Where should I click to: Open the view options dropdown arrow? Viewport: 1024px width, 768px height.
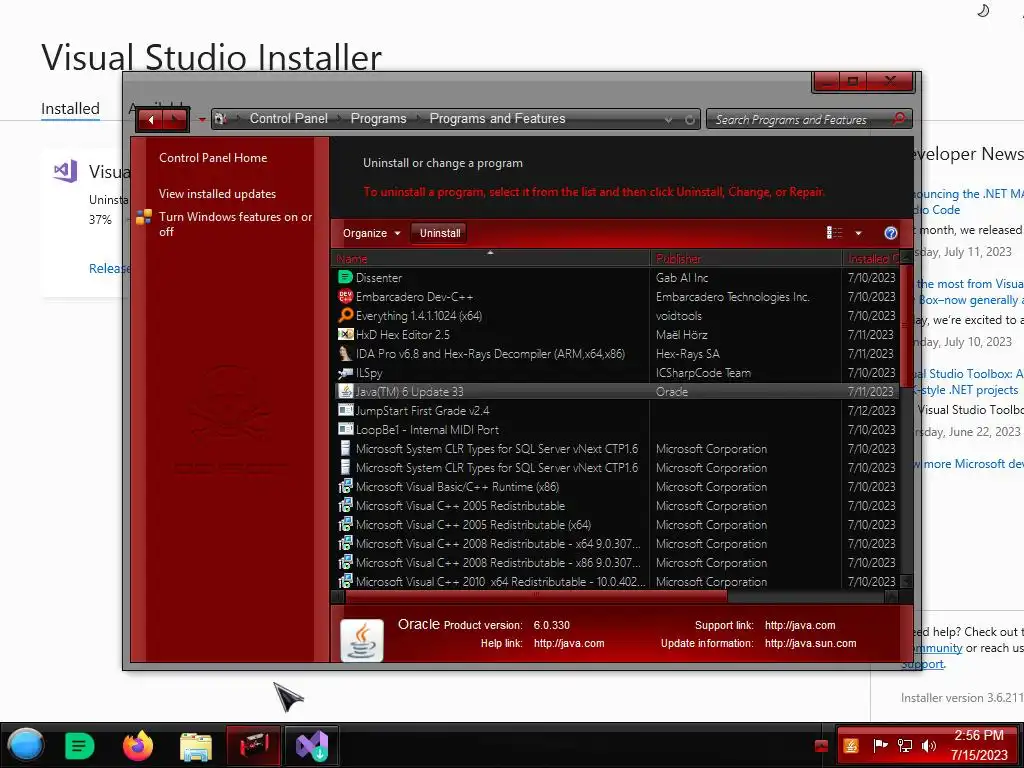(858, 233)
